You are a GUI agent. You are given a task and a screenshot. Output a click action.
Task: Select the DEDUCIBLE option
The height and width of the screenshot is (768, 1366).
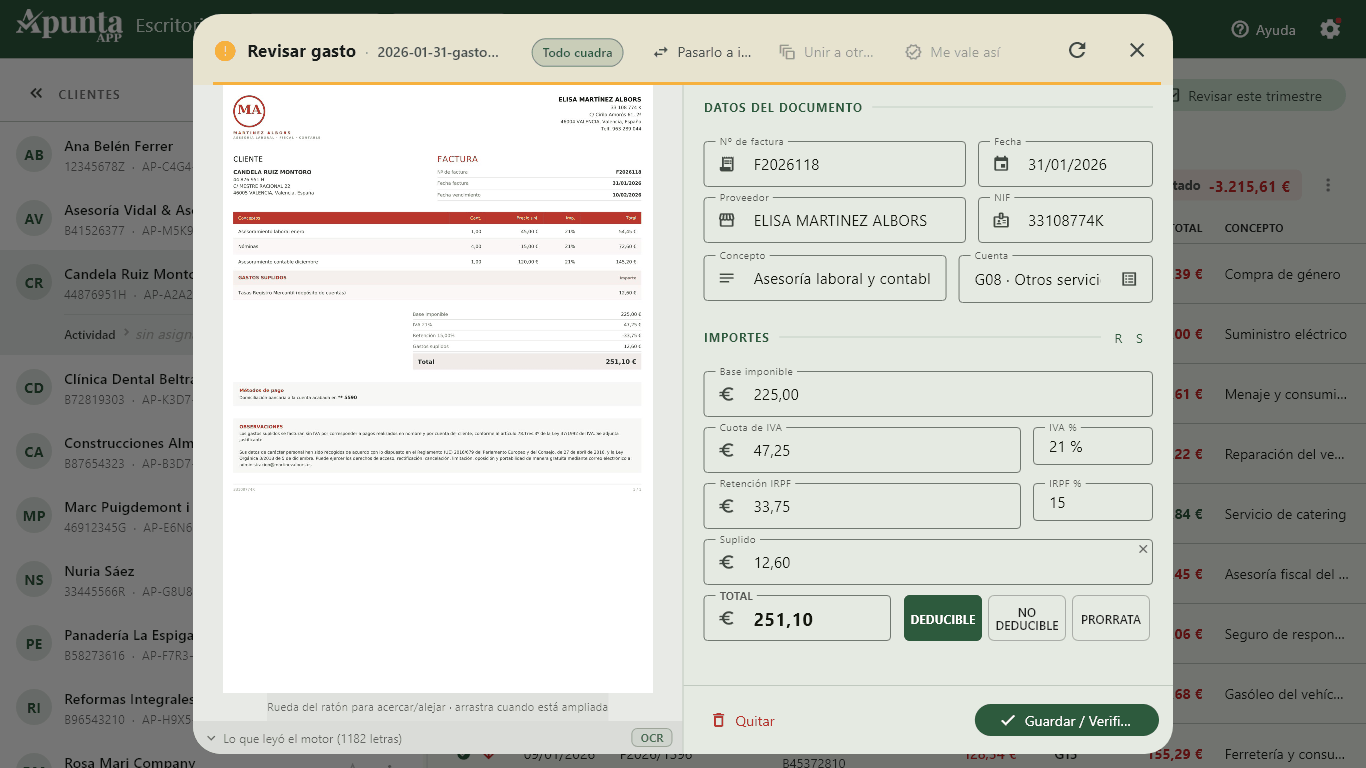pyautogui.click(x=943, y=618)
